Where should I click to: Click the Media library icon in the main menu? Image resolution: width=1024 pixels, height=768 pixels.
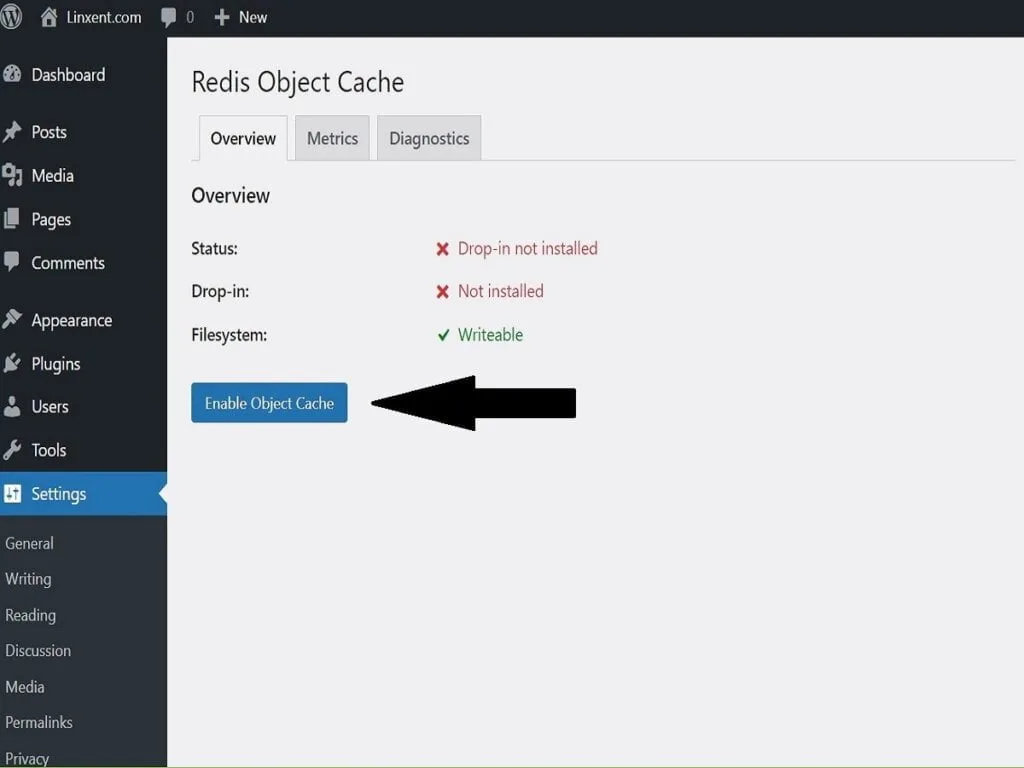tap(12, 176)
